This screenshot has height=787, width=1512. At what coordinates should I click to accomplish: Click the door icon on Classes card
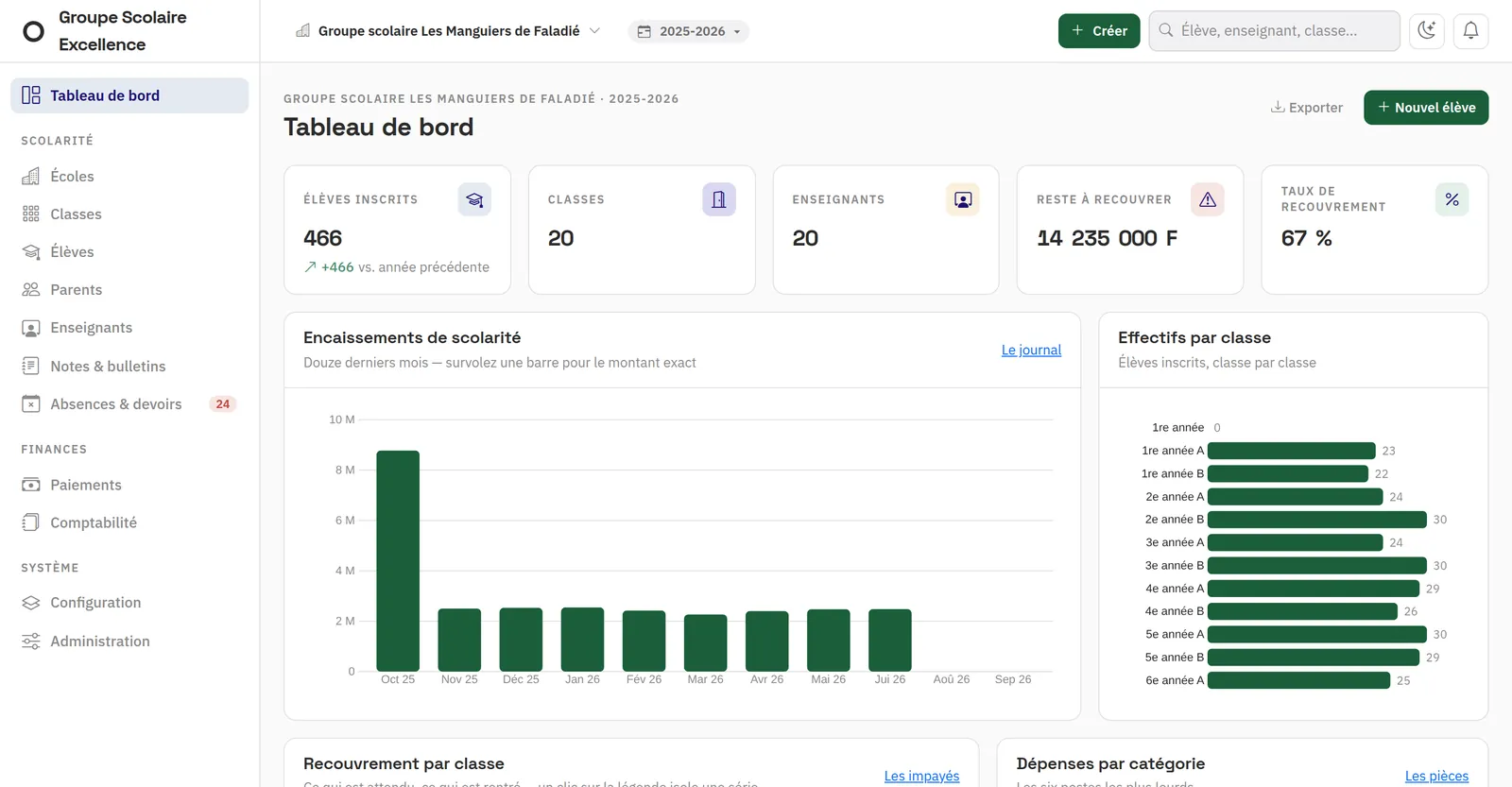[719, 199]
